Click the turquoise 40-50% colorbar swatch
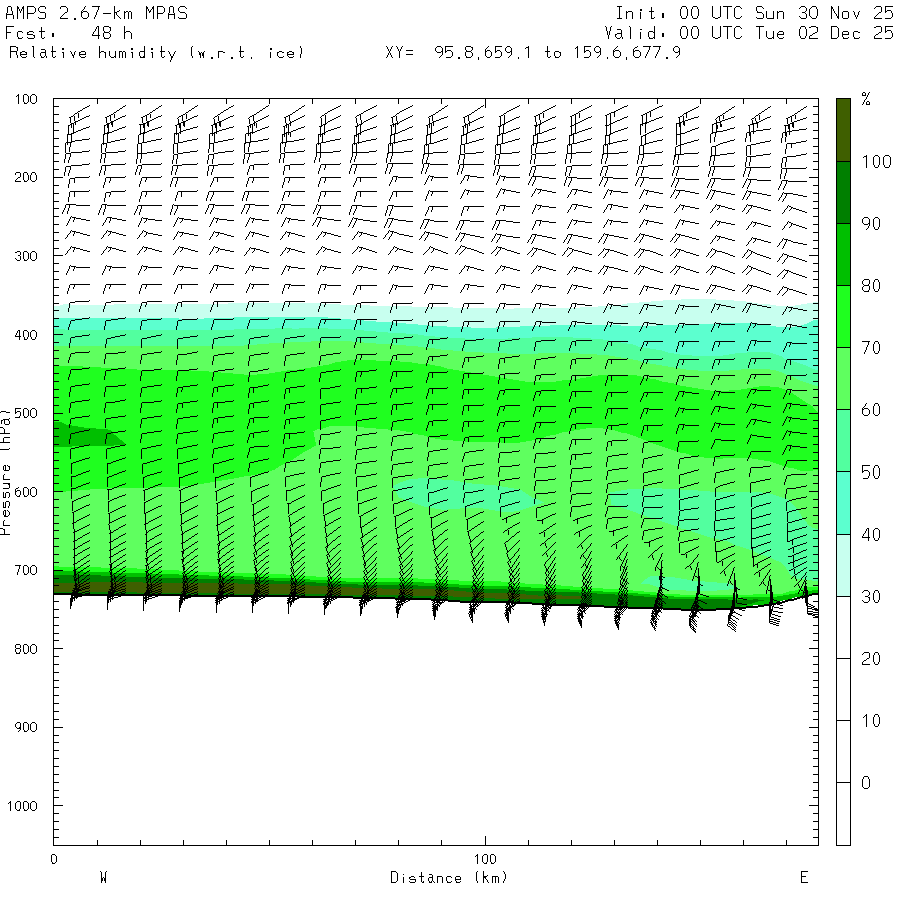Screen dimensions: 900x900 click(x=843, y=503)
